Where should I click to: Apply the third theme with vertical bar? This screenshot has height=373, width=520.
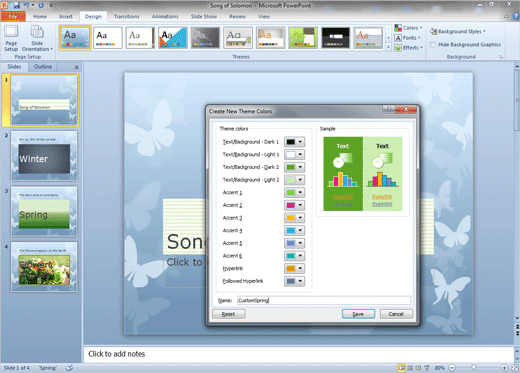(140, 38)
